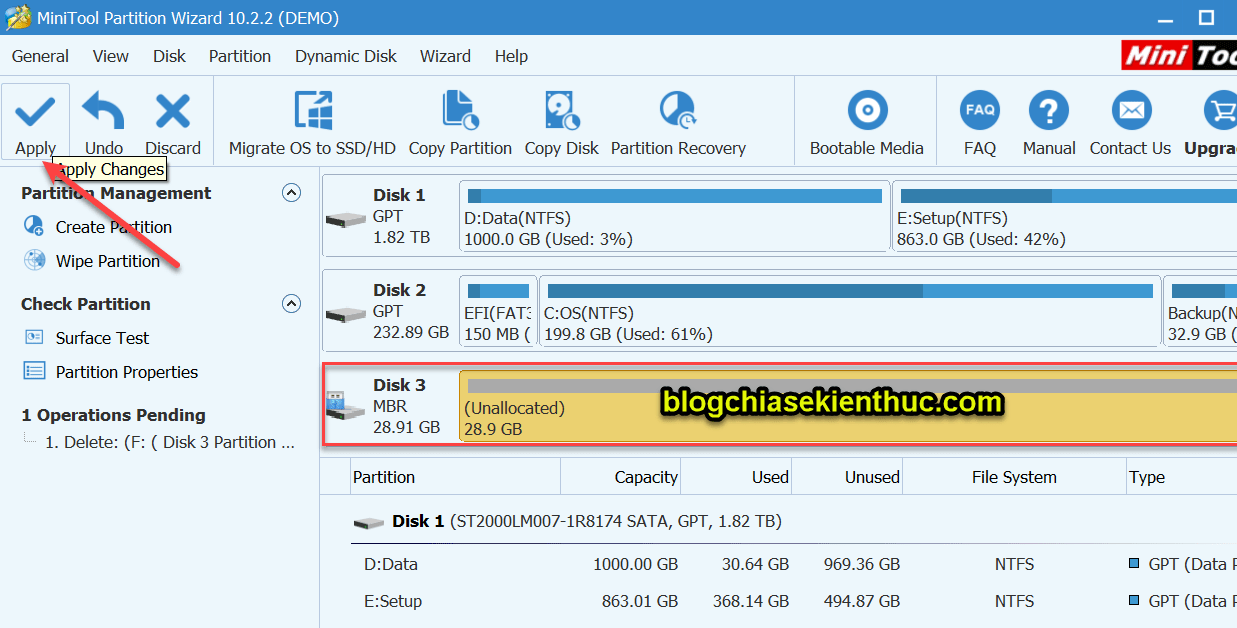Select the Disk 2 drive icon in disk map

[x=345, y=314]
